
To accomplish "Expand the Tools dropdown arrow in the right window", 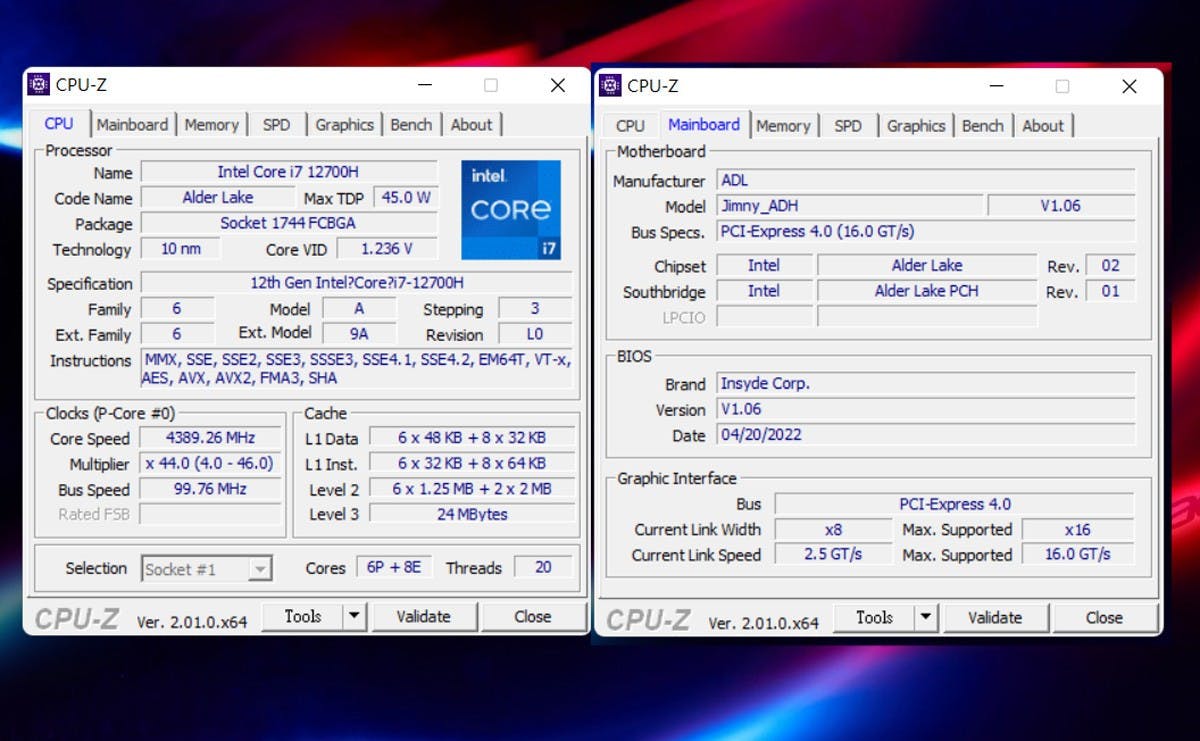I will (x=926, y=618).
